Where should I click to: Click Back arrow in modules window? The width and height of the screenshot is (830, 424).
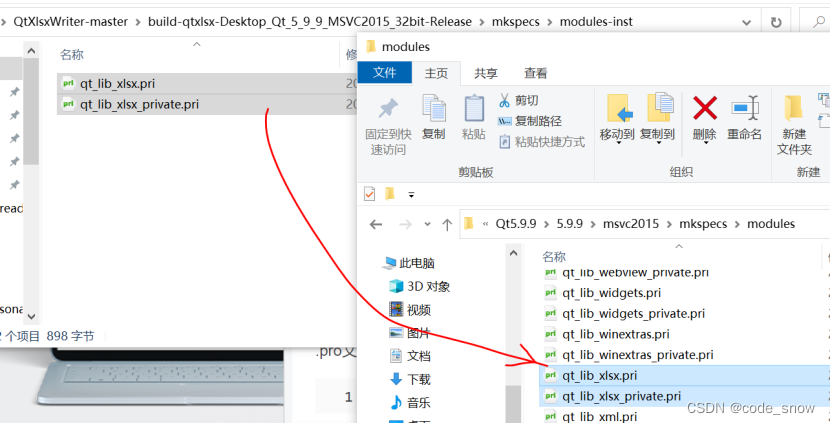click(376, 224)
